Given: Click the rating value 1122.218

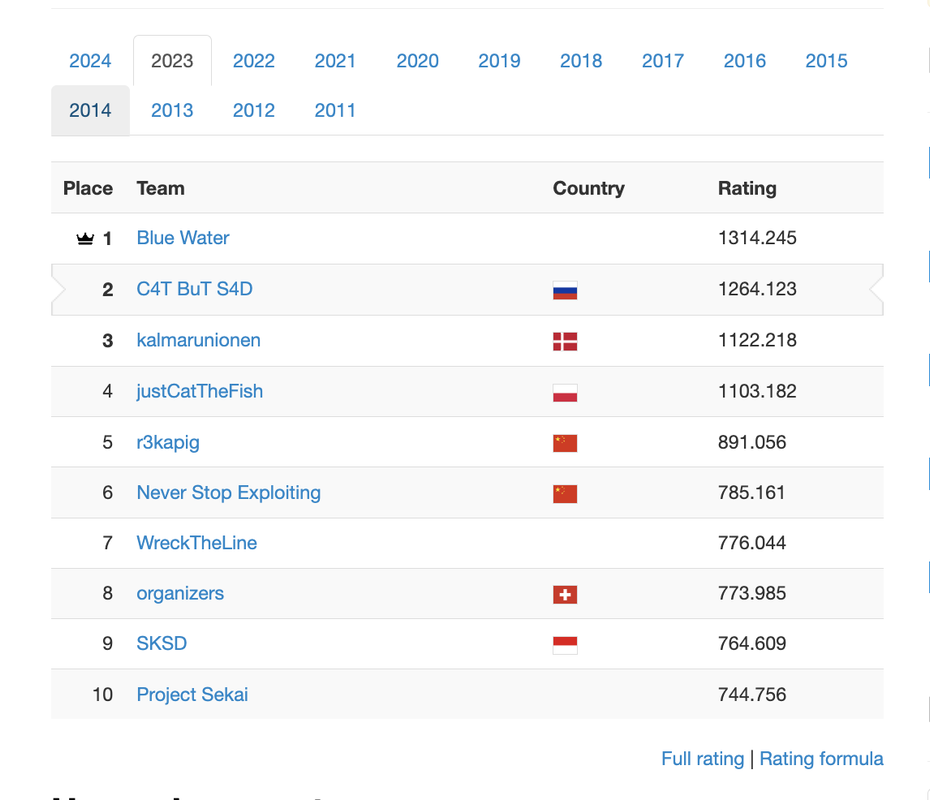Looking at the screenshot, I should (757, 340).
